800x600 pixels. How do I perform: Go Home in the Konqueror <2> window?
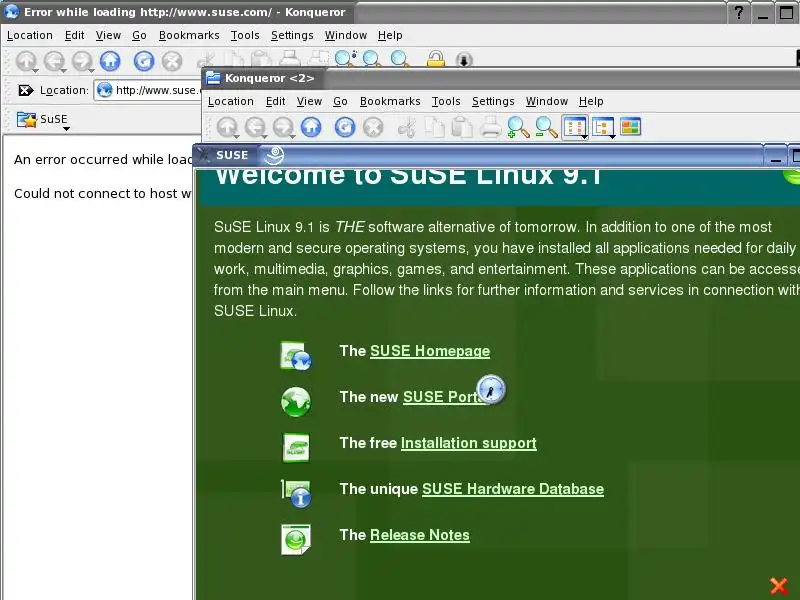[311, 127]
